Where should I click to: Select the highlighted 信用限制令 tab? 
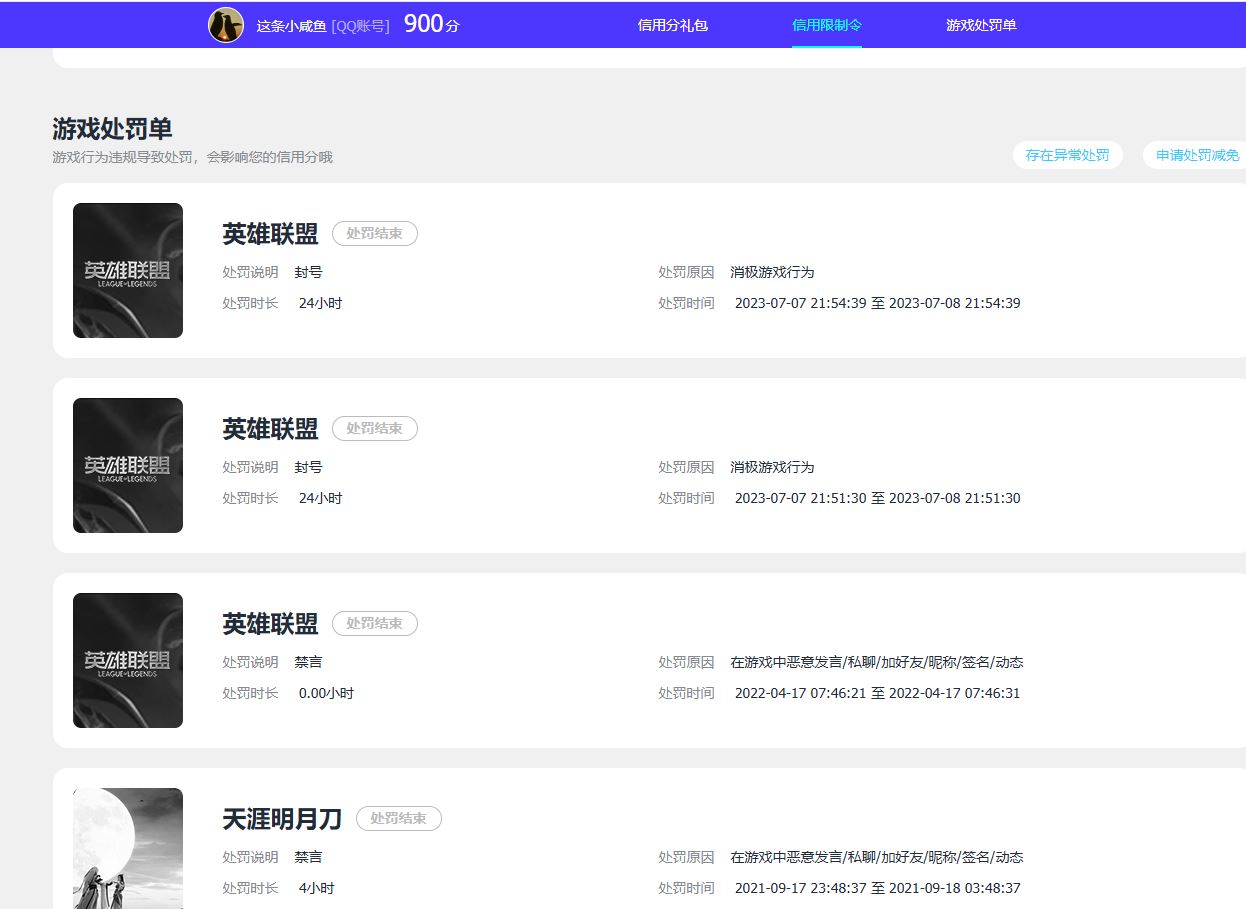pos(826,25)
